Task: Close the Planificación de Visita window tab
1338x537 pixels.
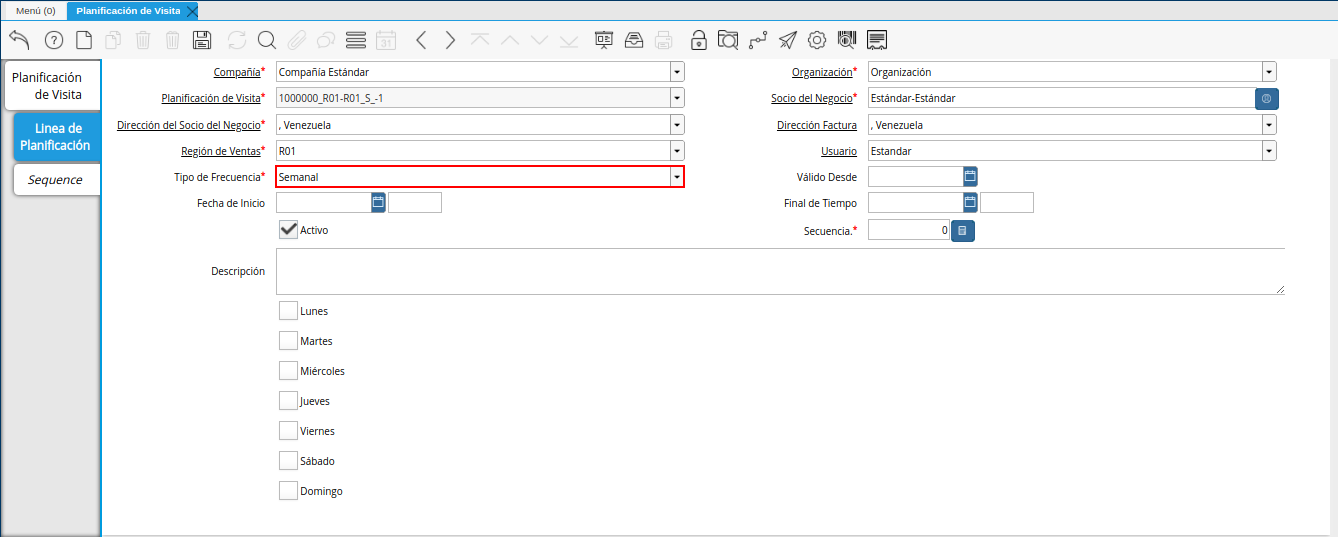Action: [192, 10]
